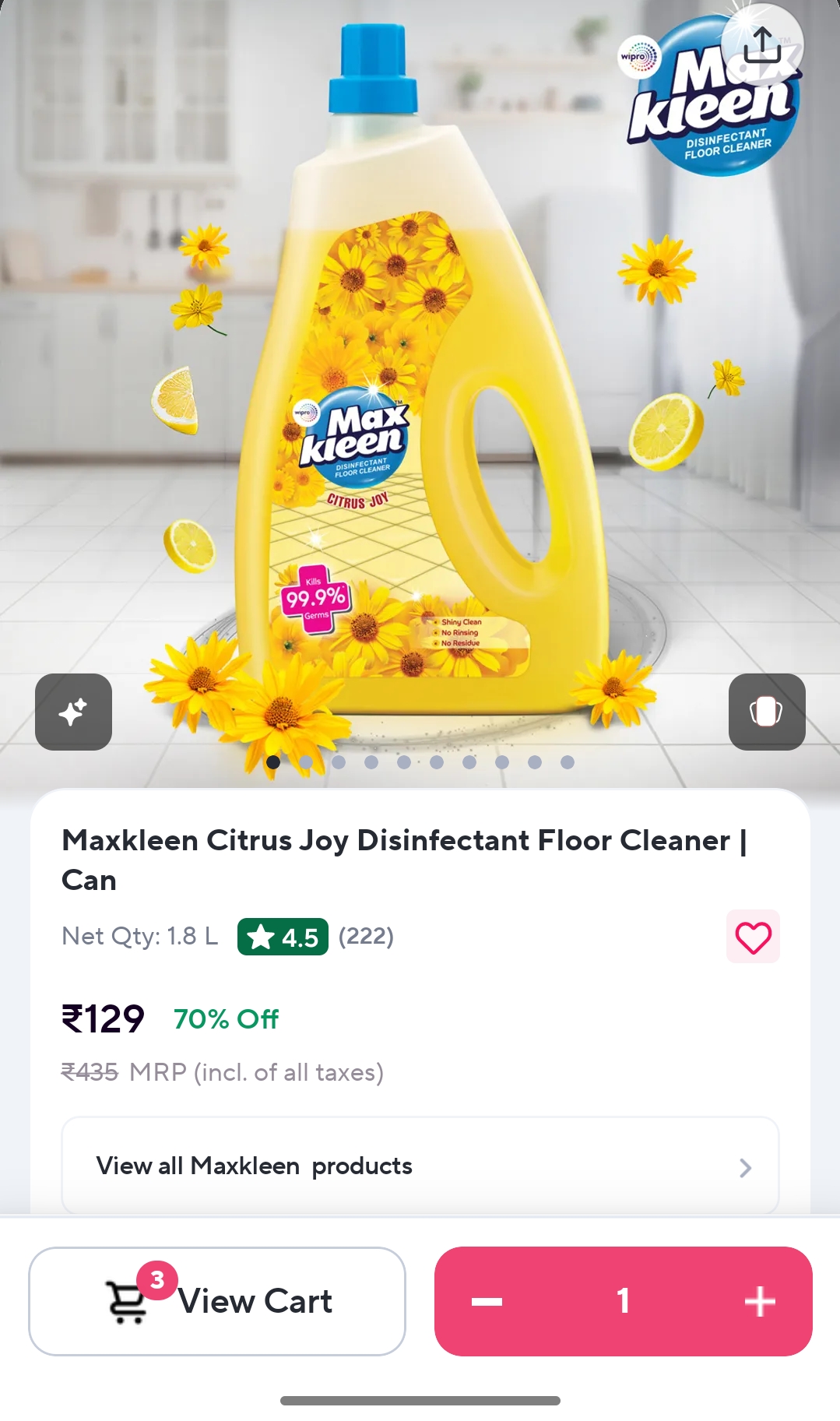The height and width of the screenshot is (1421, 840).
Task: Open the sparkle AI highlights icon
Action: [x=73, y=712]
